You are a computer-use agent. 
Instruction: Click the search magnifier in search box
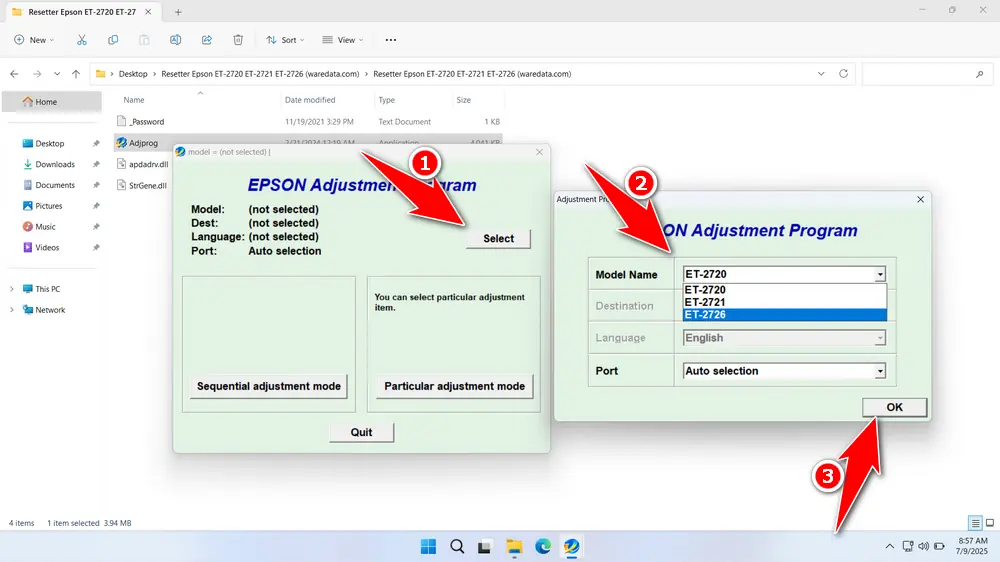980,74
